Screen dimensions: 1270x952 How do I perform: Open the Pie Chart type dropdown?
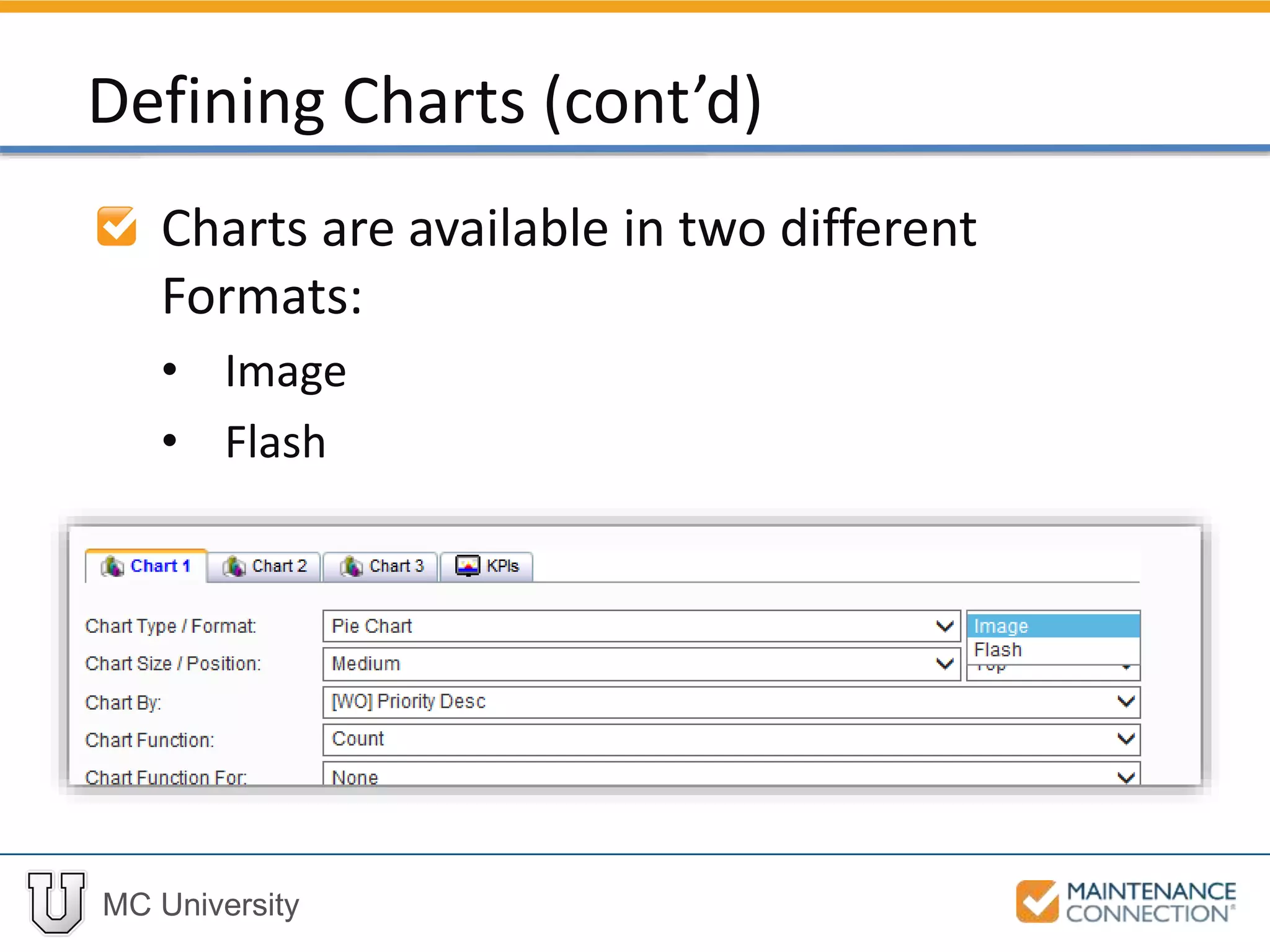pos(642,626)
